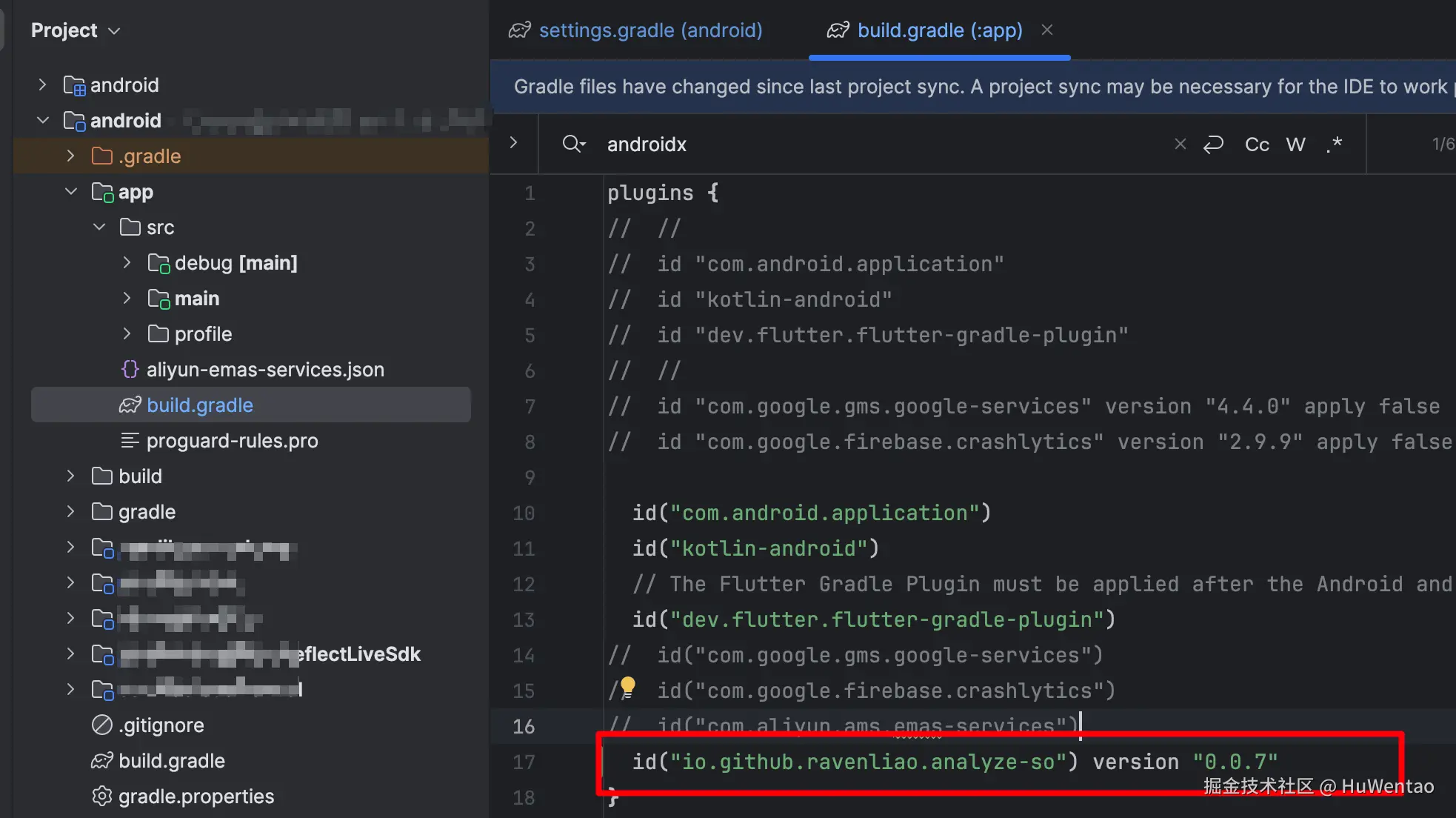The width and height of the screenshot is (1456, 818).
Task: Close the build.gradle (:app) tab
Action: pyautogui.click(x=1046, y=30)
